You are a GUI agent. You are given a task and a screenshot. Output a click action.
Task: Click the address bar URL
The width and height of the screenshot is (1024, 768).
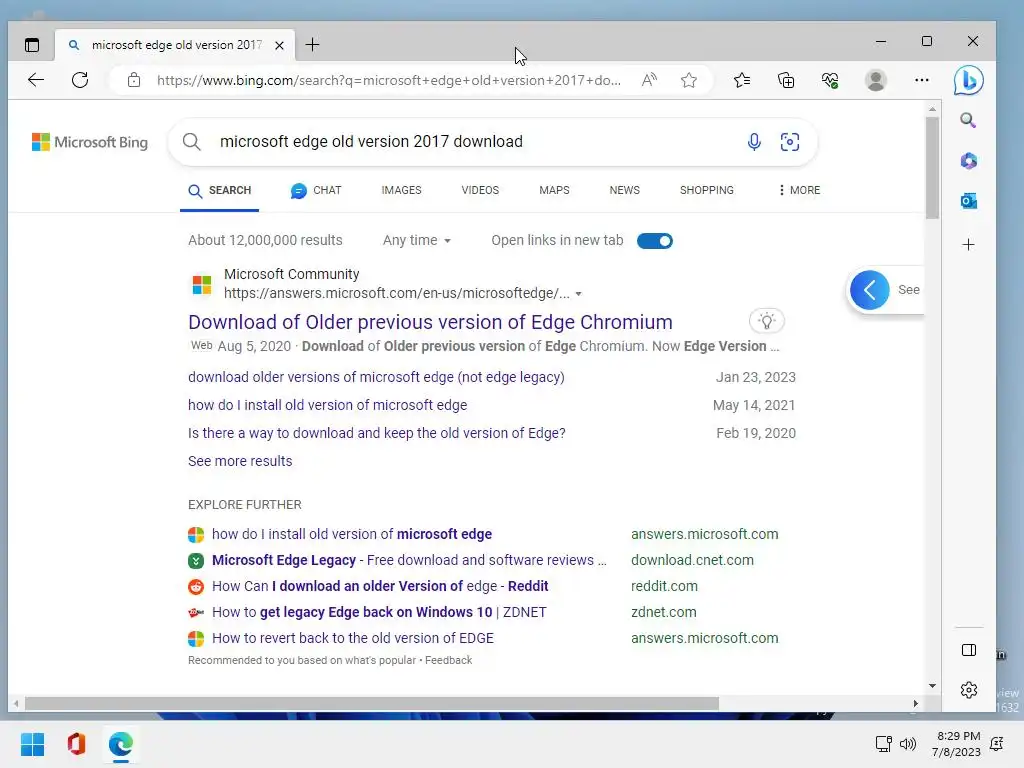[389, 80]
